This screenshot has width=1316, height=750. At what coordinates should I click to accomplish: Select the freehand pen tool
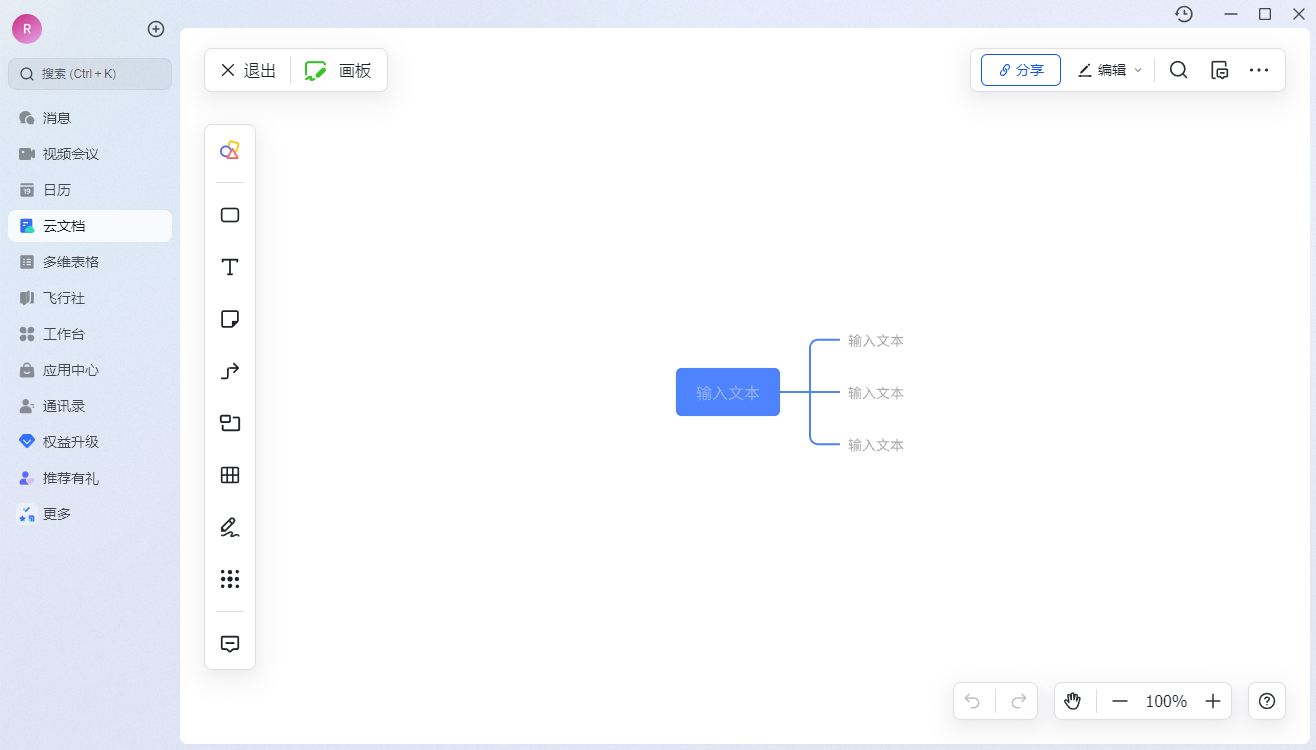(230, 527)
